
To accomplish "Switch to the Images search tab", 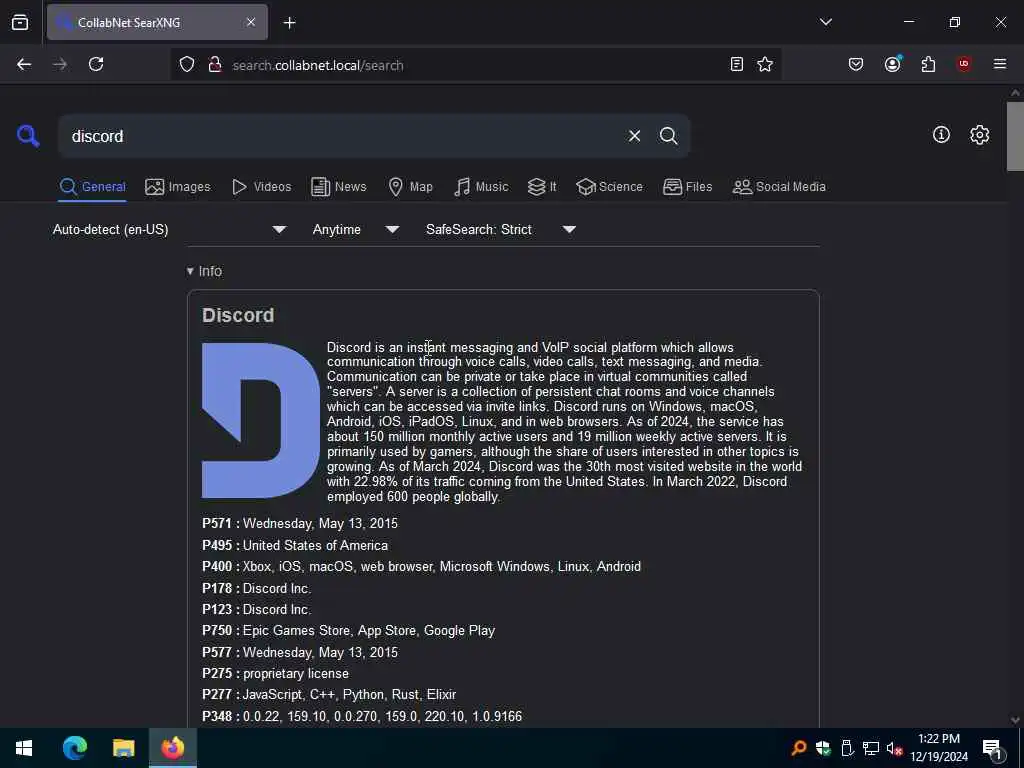I will 178,187.
